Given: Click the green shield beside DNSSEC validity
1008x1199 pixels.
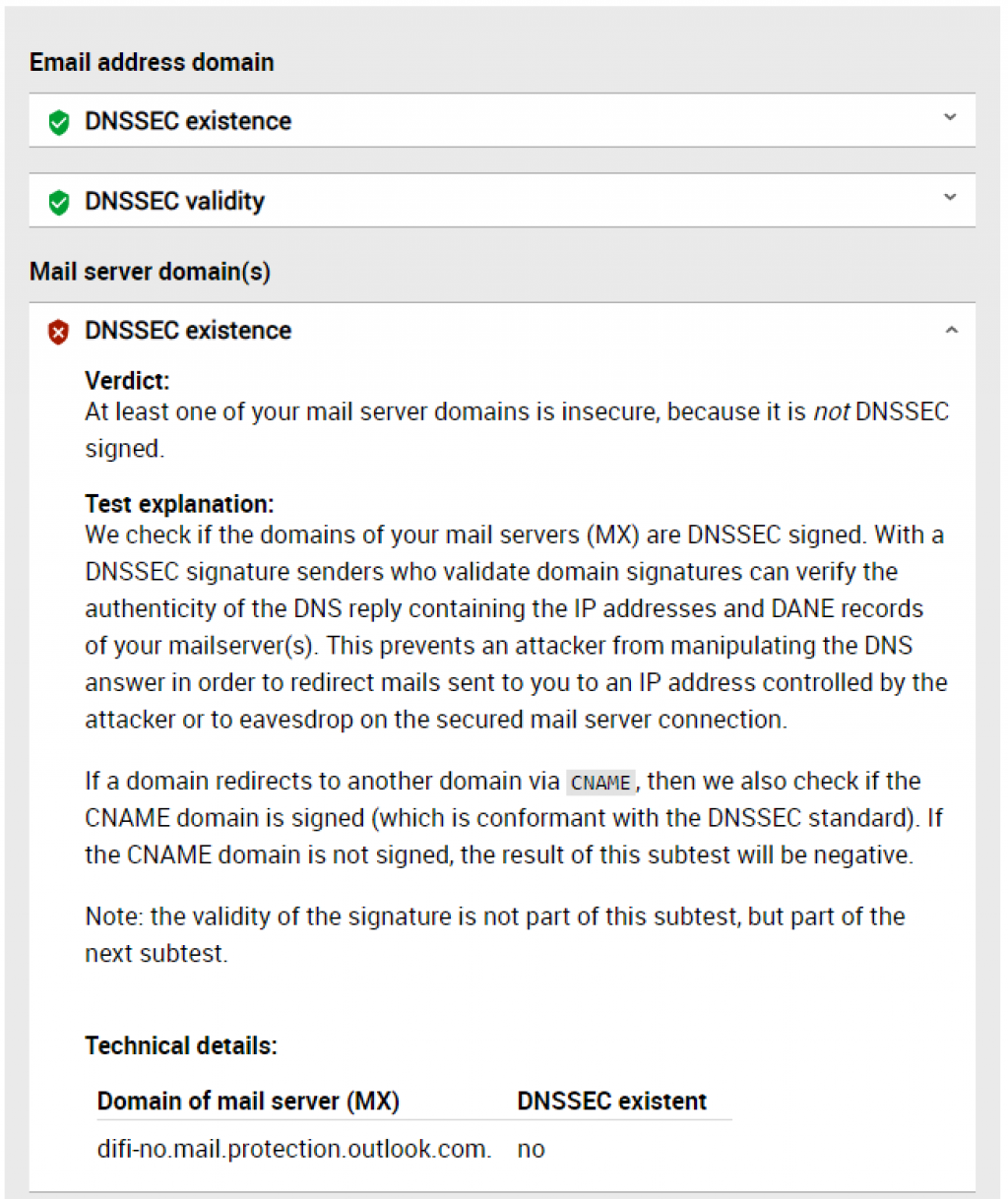Looking at the screenshot, I should pyautogui.click(x=59, y=202).
